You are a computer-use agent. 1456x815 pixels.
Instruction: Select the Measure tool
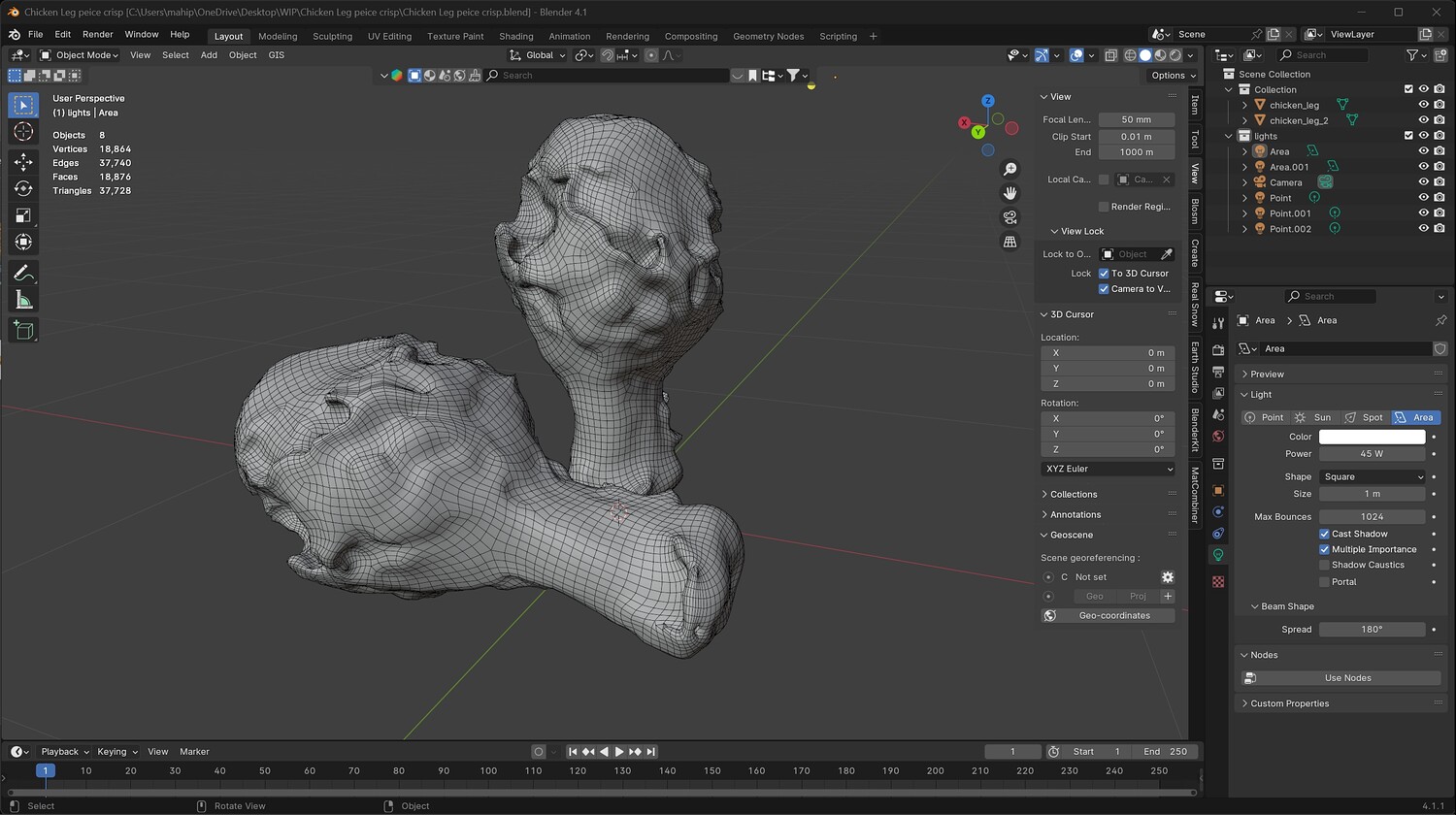click(x=23, y=301)
